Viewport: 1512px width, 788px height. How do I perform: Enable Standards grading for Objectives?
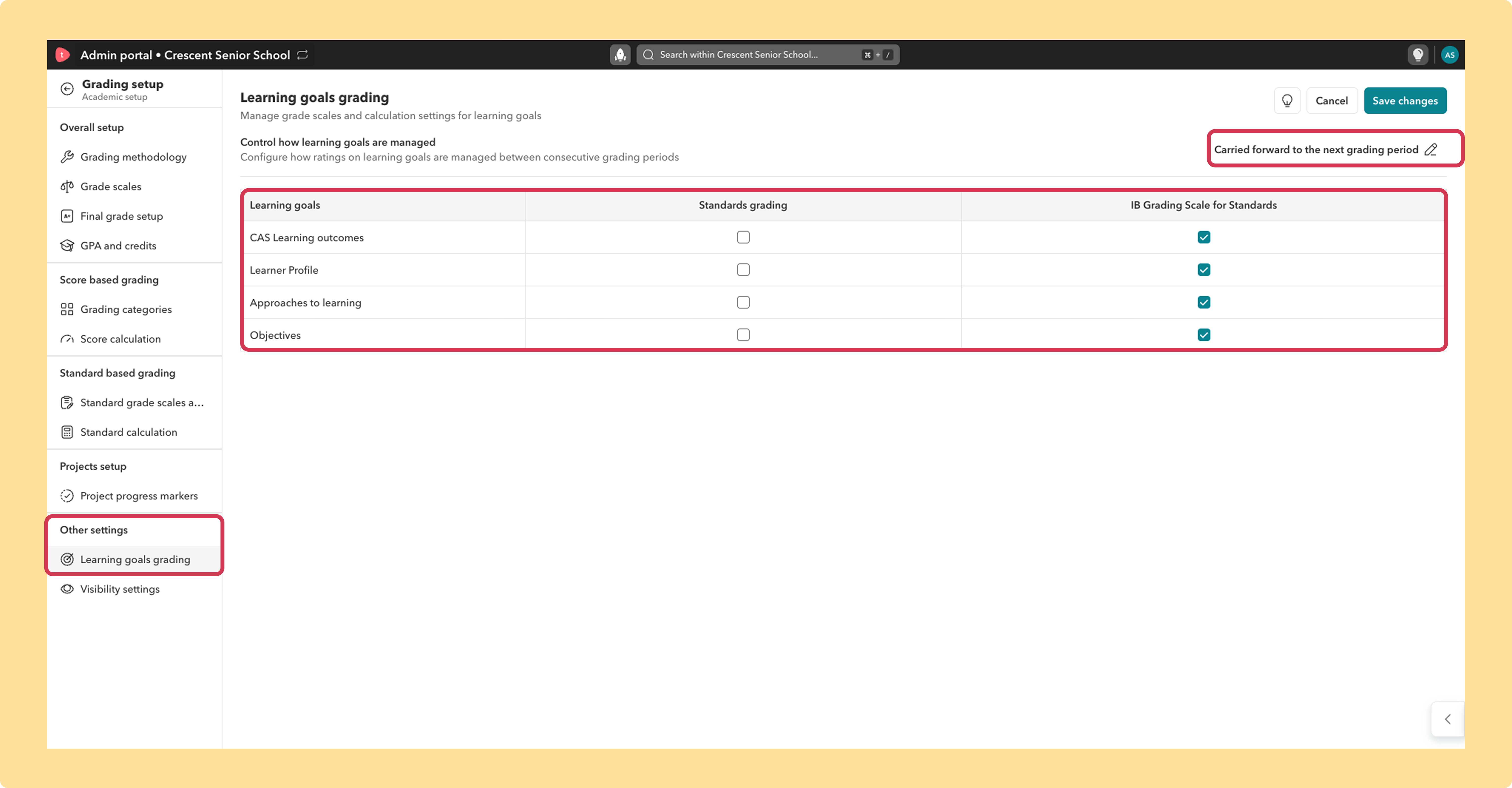click(743, 335)
